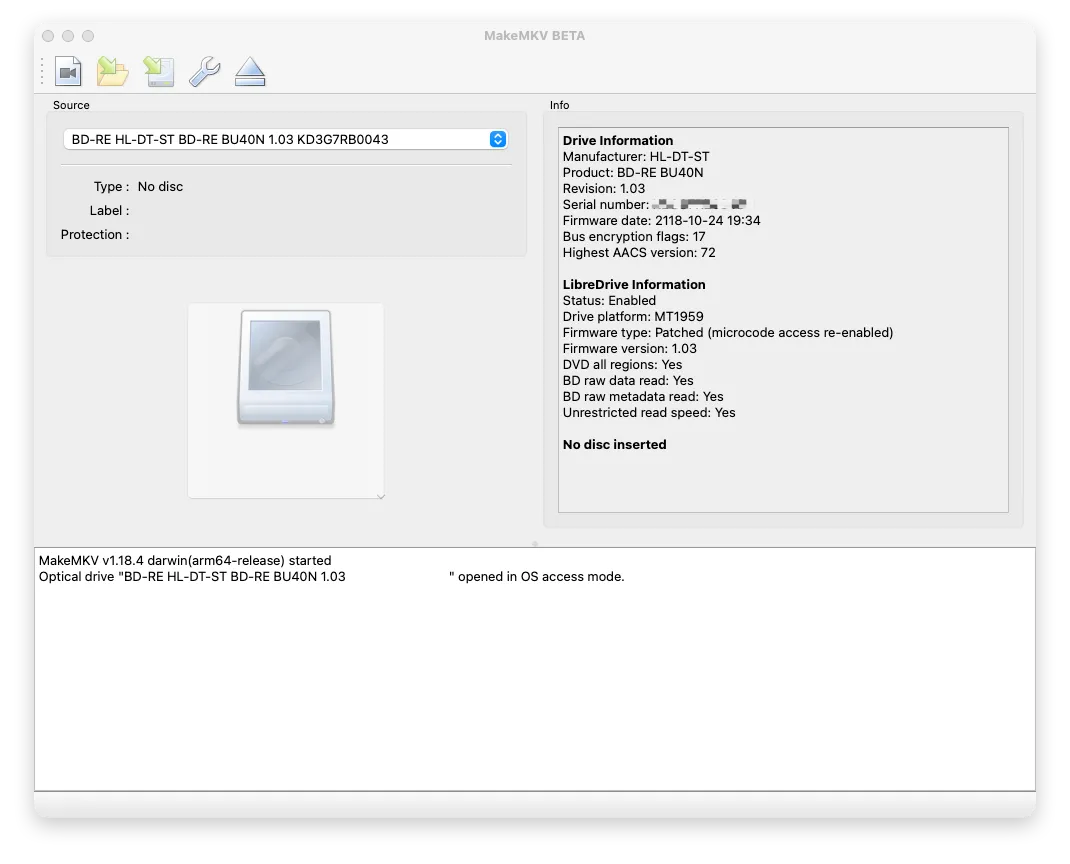Click the 'Product: BD-RE BU40N' line
The image size is (1070, 864).
tap(633, 173)
